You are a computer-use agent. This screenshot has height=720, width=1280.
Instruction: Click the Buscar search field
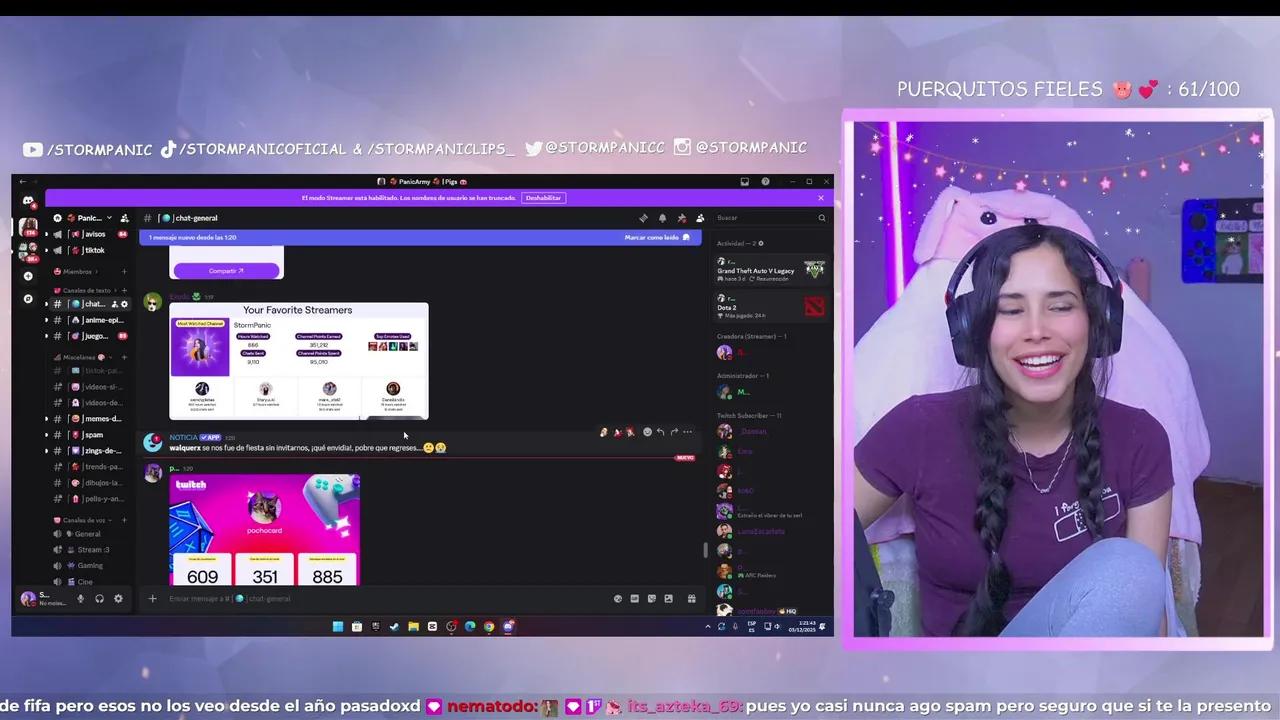tap(771, 218)
